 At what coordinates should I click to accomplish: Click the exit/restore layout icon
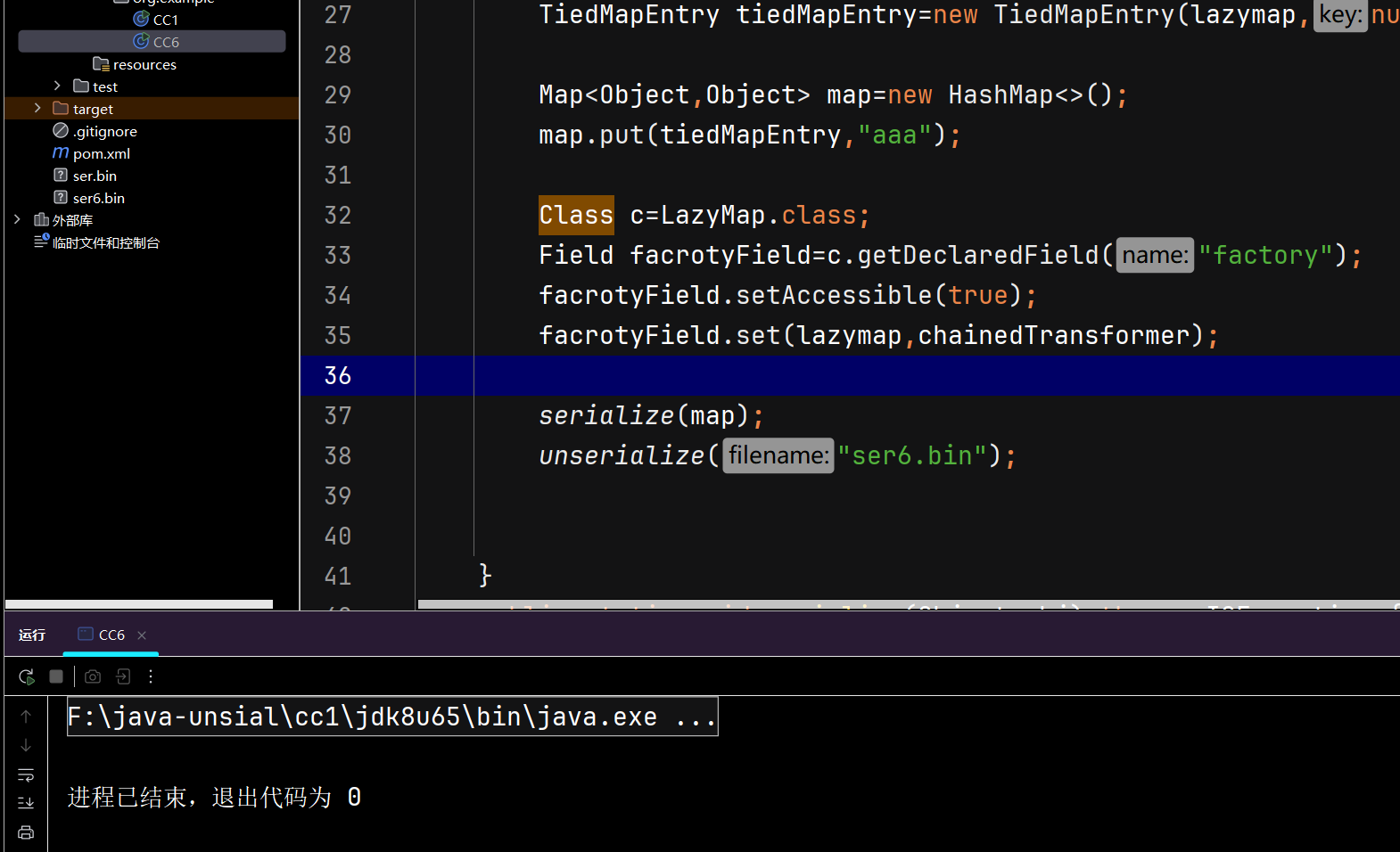pyautogui.click(x=123, y=677)
